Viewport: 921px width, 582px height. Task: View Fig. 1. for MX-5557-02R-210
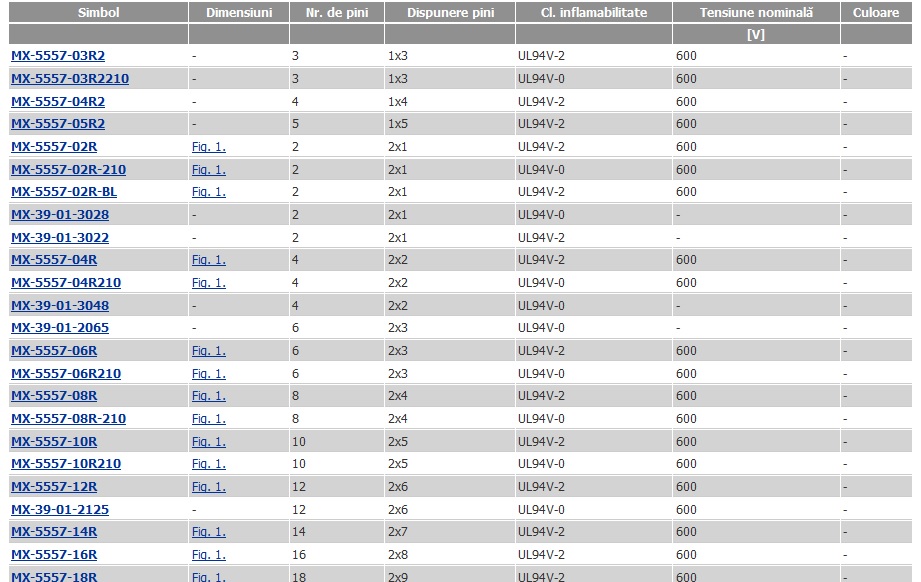click(x=209, y=170)
